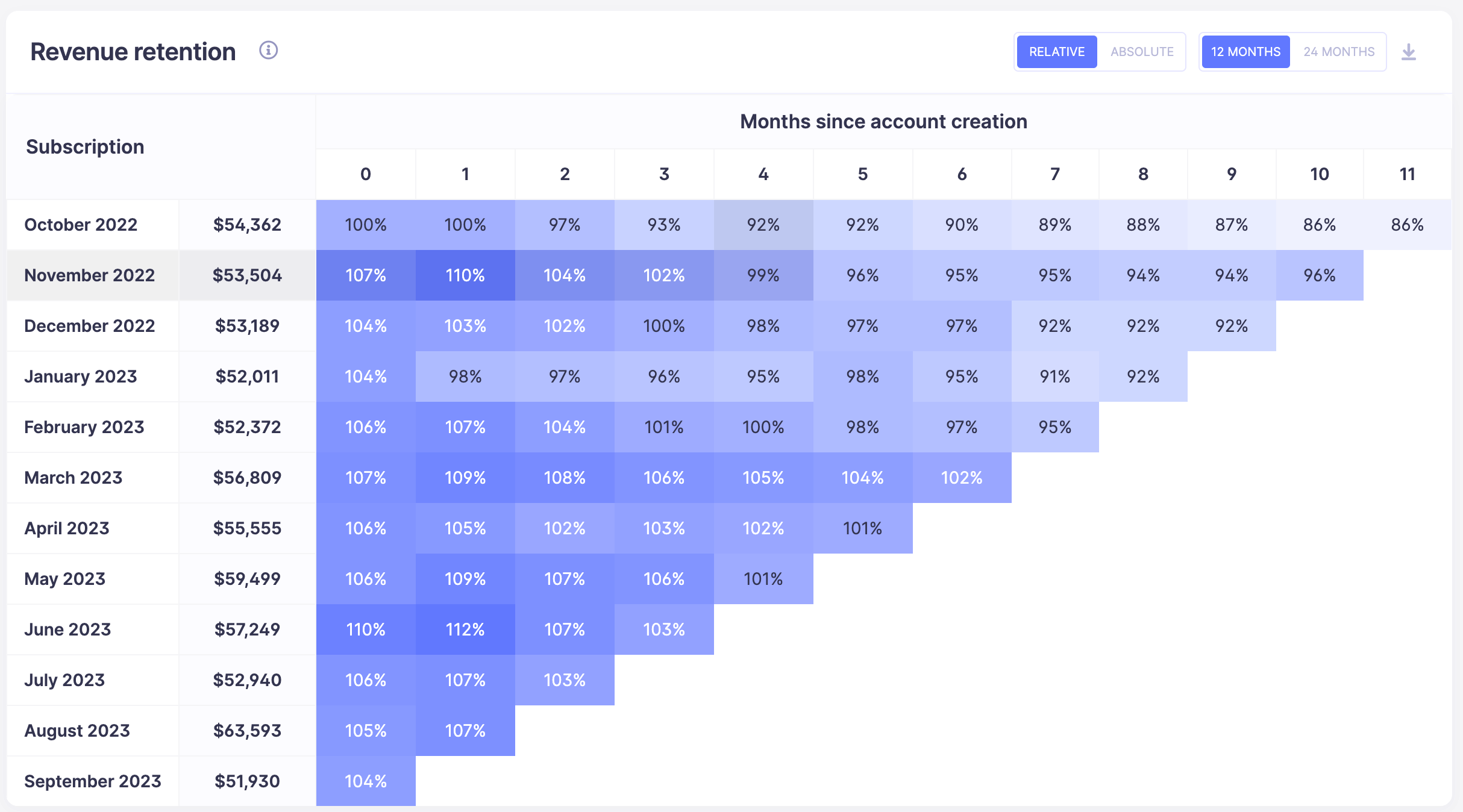The height and width of the screenshot is (812, 1463).
Task: Select the October 2022 cohort label
Action: click(81, 225)
